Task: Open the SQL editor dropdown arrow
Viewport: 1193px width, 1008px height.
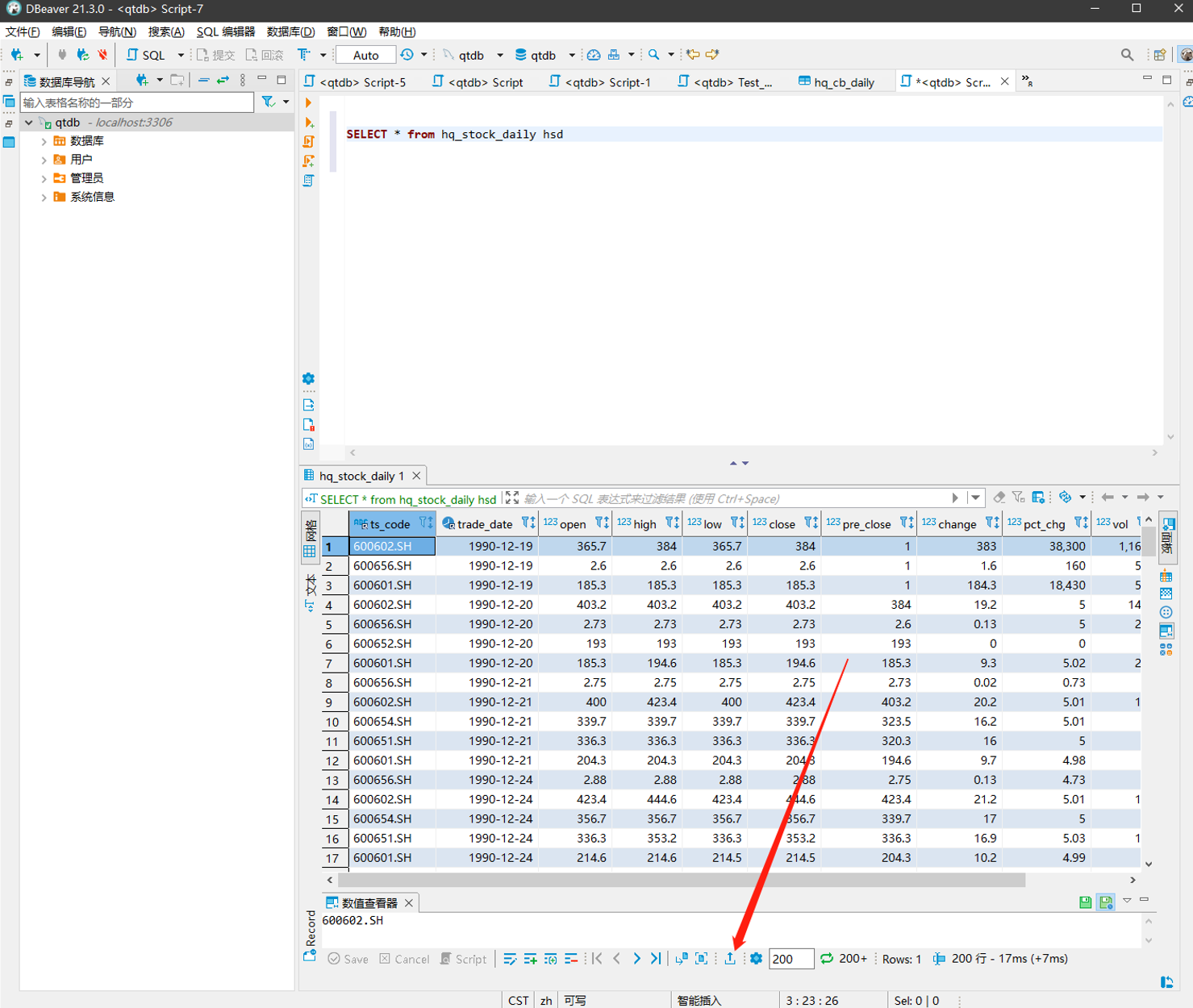Action: 180,55
